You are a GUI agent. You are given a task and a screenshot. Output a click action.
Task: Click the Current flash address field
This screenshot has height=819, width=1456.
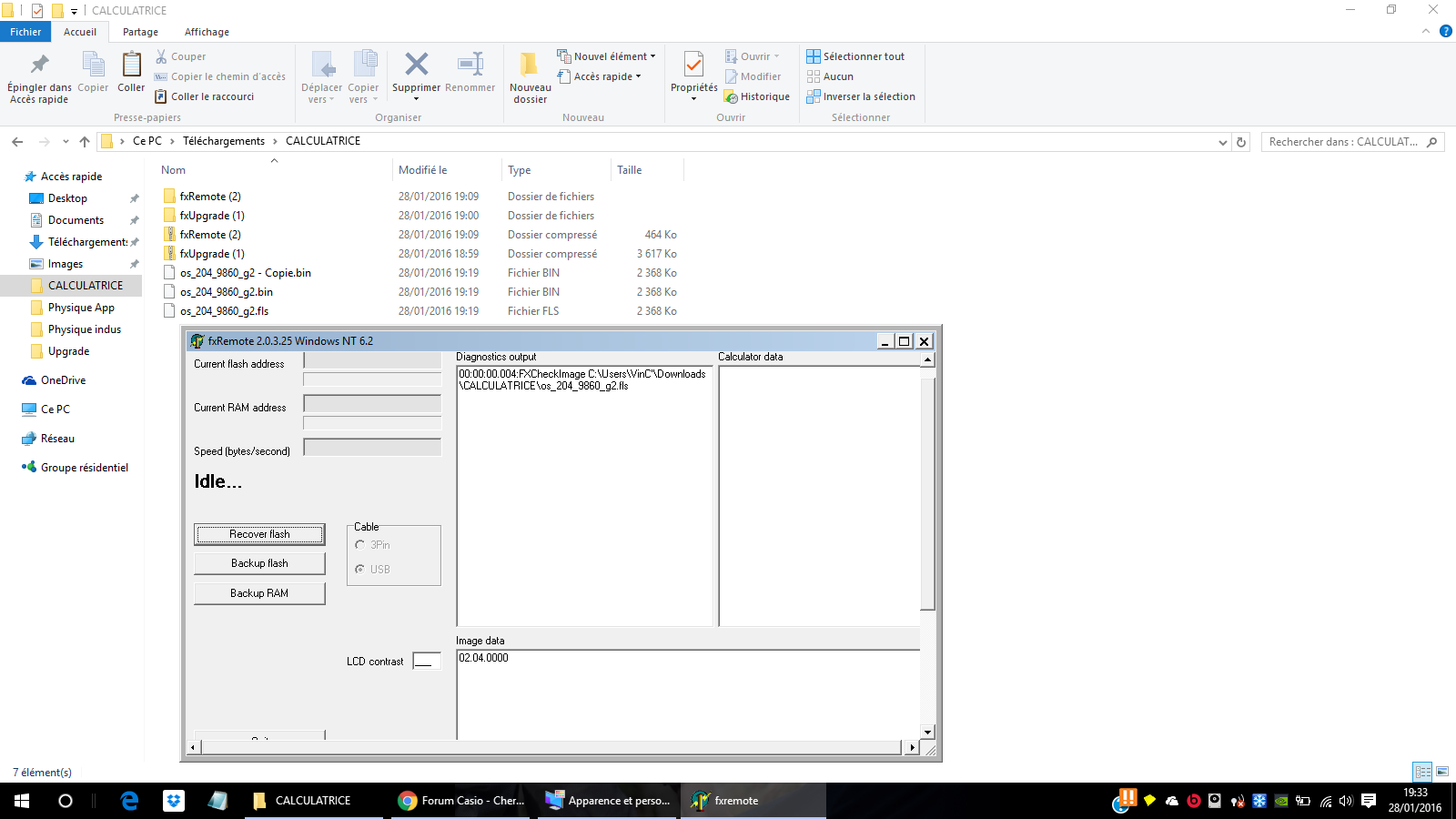372,361
